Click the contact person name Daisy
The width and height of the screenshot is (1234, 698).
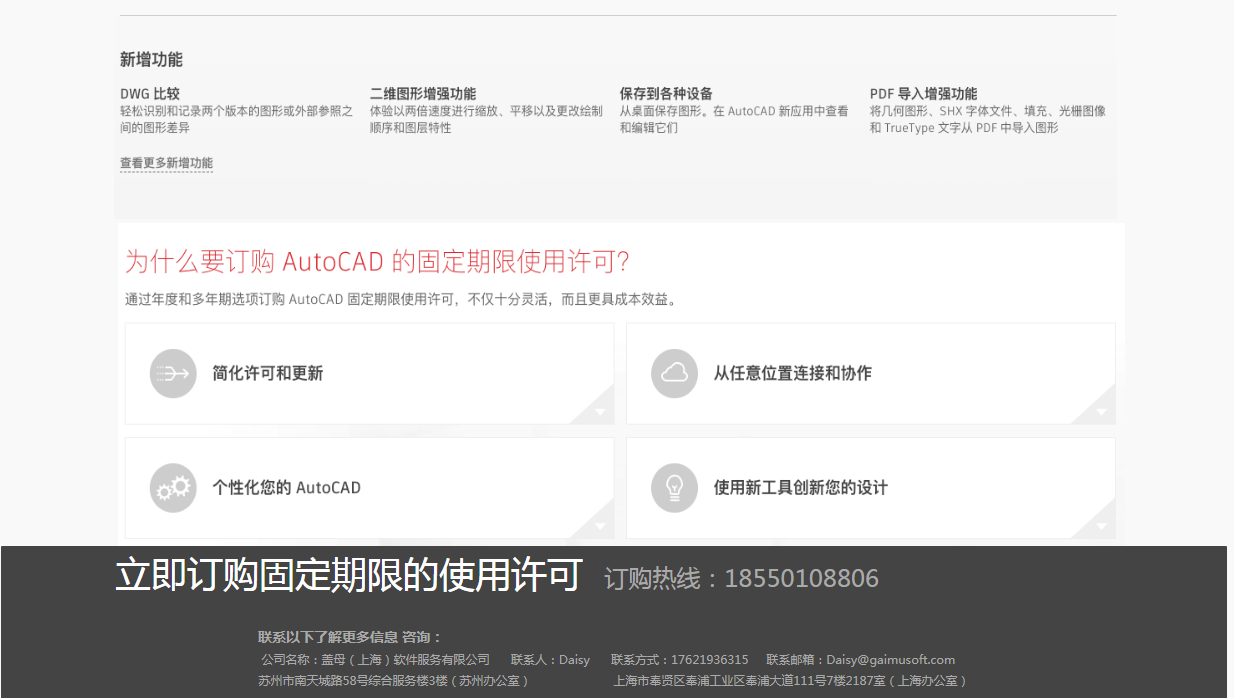click(574, 660)
